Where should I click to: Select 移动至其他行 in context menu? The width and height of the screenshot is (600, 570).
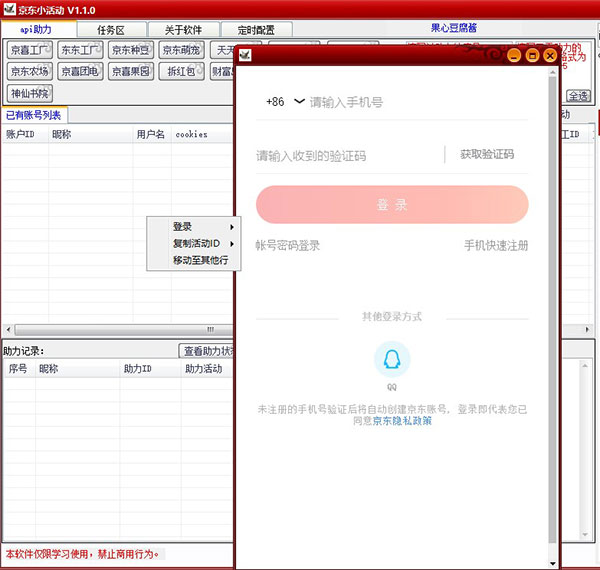201,261
